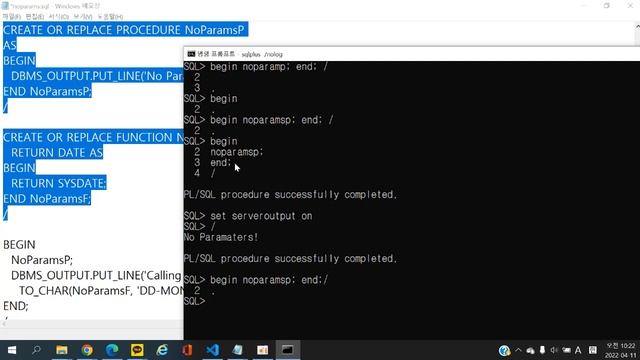Viewport: 640px width, 360px height.
Task: Click the 'TO_CHAR(NoParamsF,' line in Notepad
Action: [x=101, y=291]
